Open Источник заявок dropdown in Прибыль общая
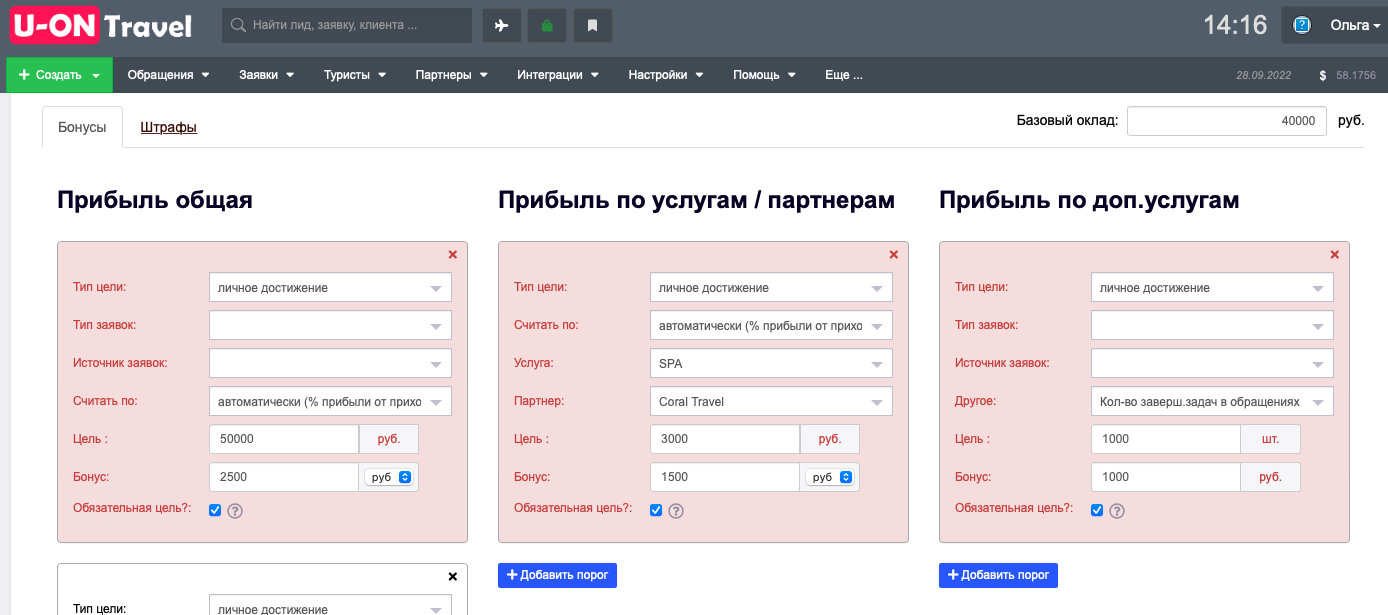Screen dimensions: 1388x615 pyautogui.click(x=330, y=363)
